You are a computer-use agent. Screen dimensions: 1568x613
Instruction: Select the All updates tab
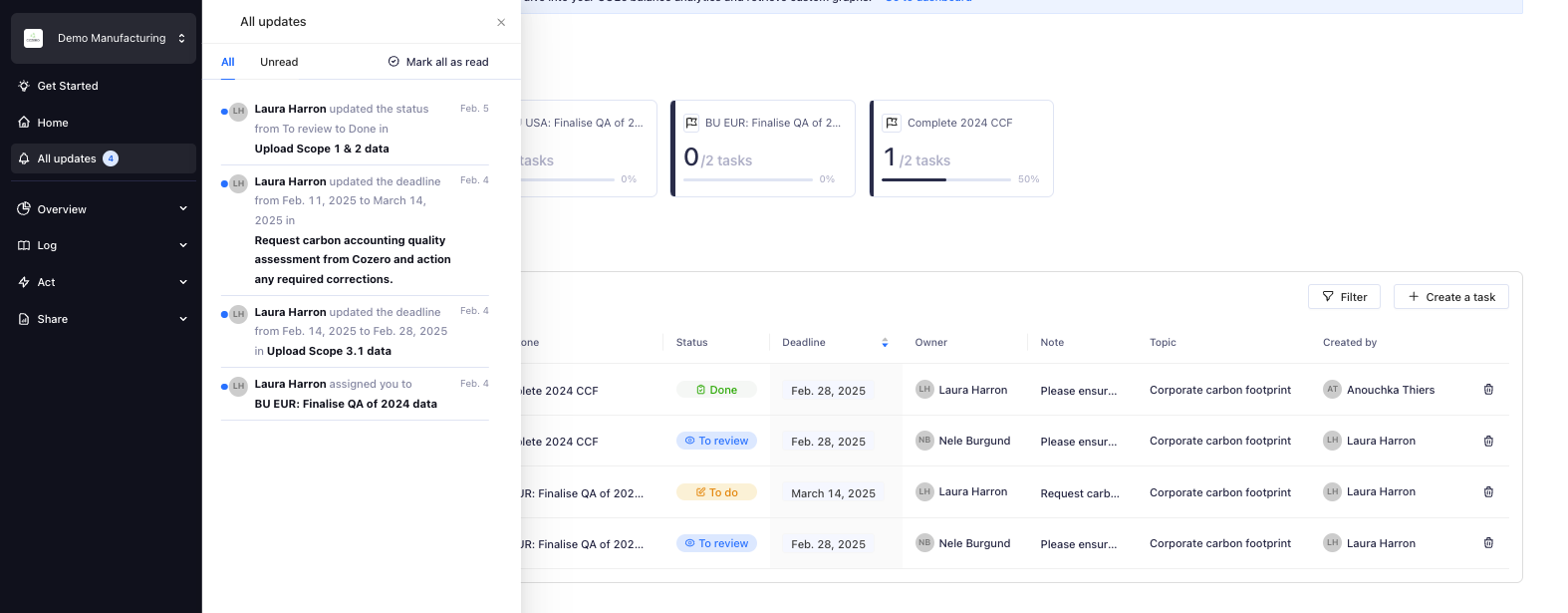pos(228,62)
